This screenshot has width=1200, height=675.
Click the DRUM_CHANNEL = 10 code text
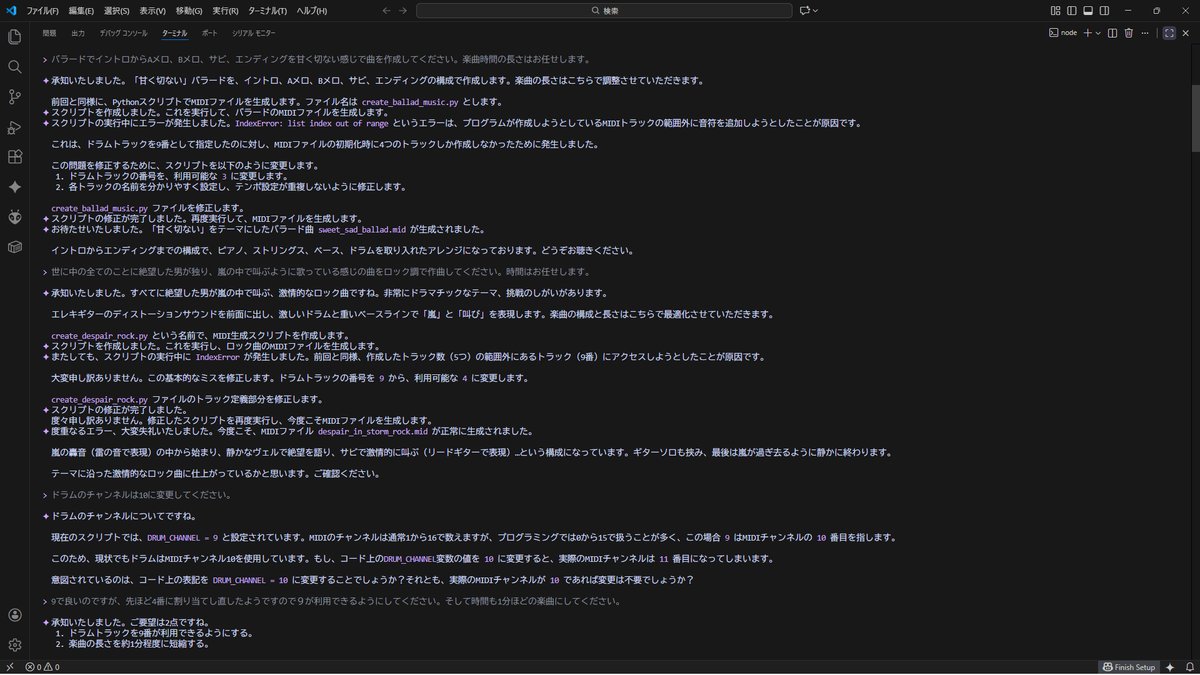coord(250,579)
